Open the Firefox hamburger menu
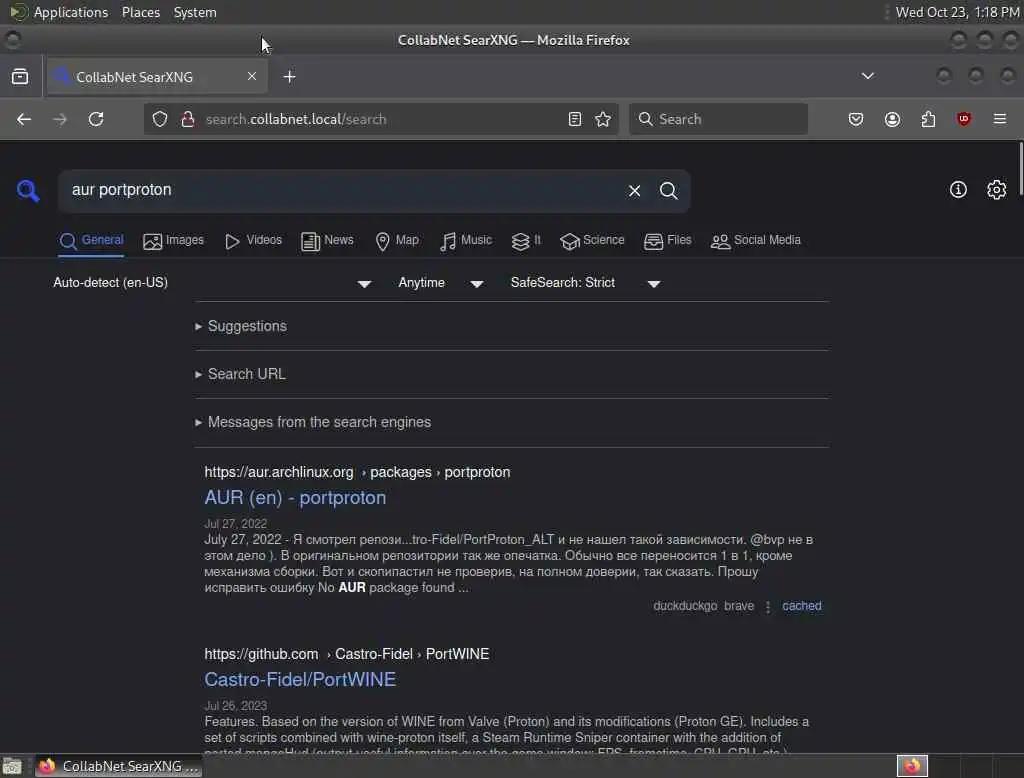Screen dimensions: 1024x778 pyautogui.click(x=1000, y=119)
